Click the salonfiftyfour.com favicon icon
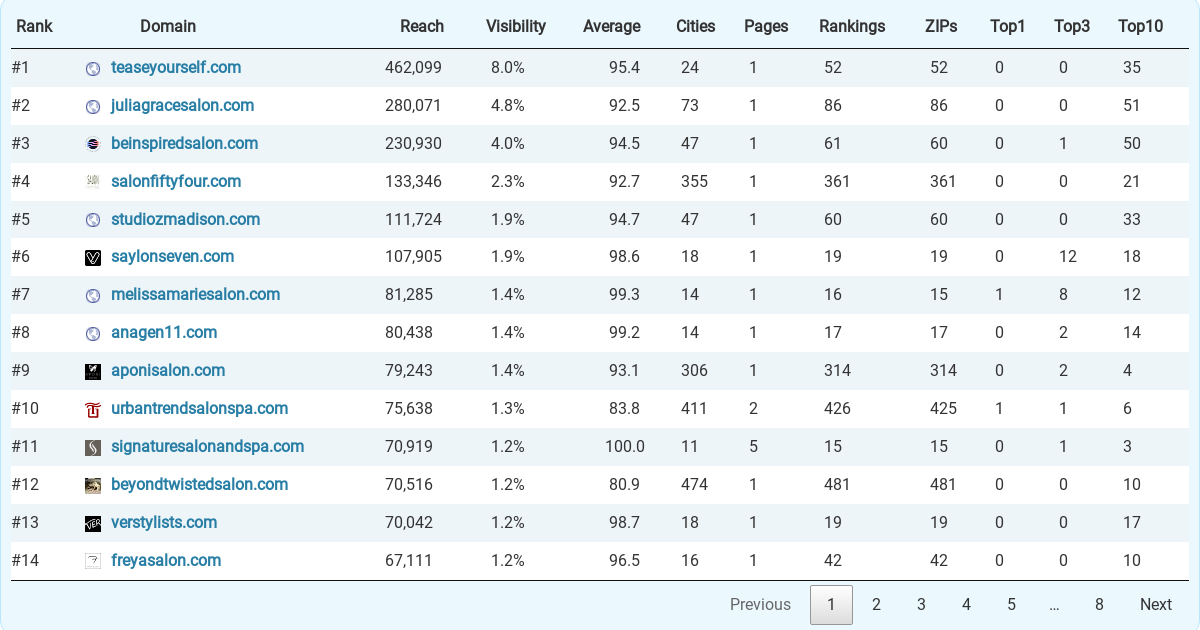 coord(93,182)
